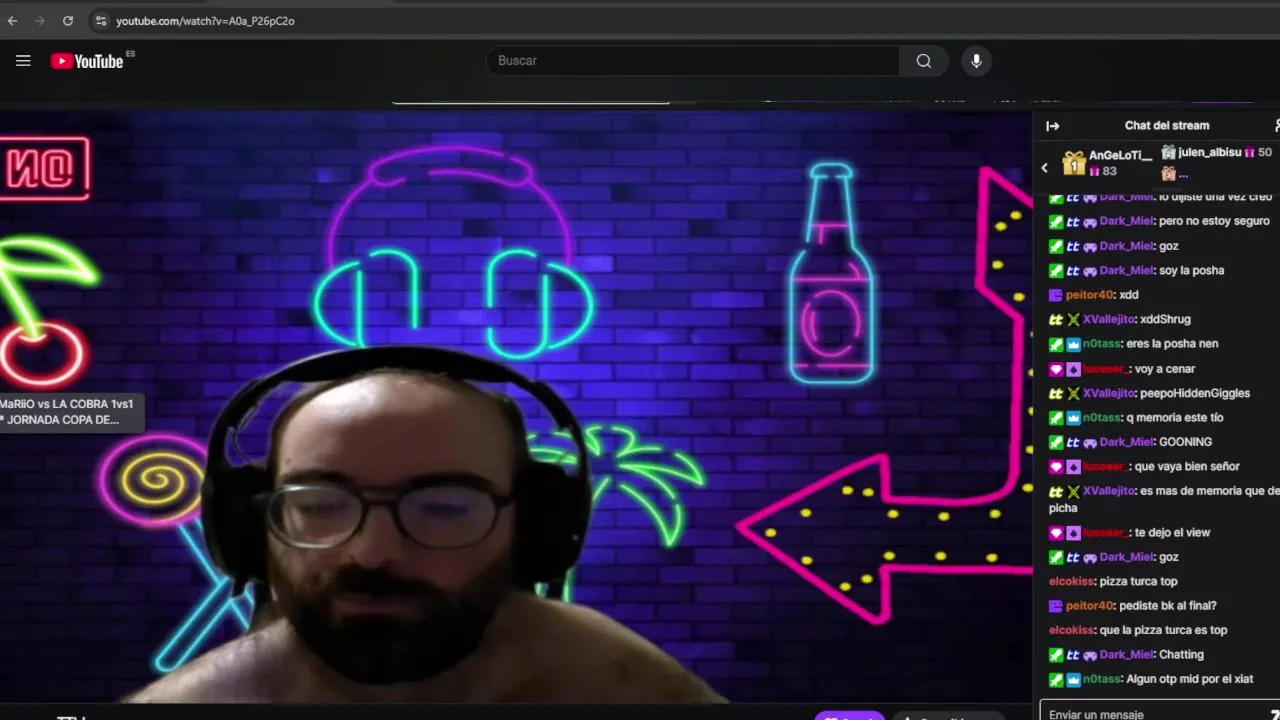
Task: Click the 'Chat del stream' header
Action: click(1167, 126)
